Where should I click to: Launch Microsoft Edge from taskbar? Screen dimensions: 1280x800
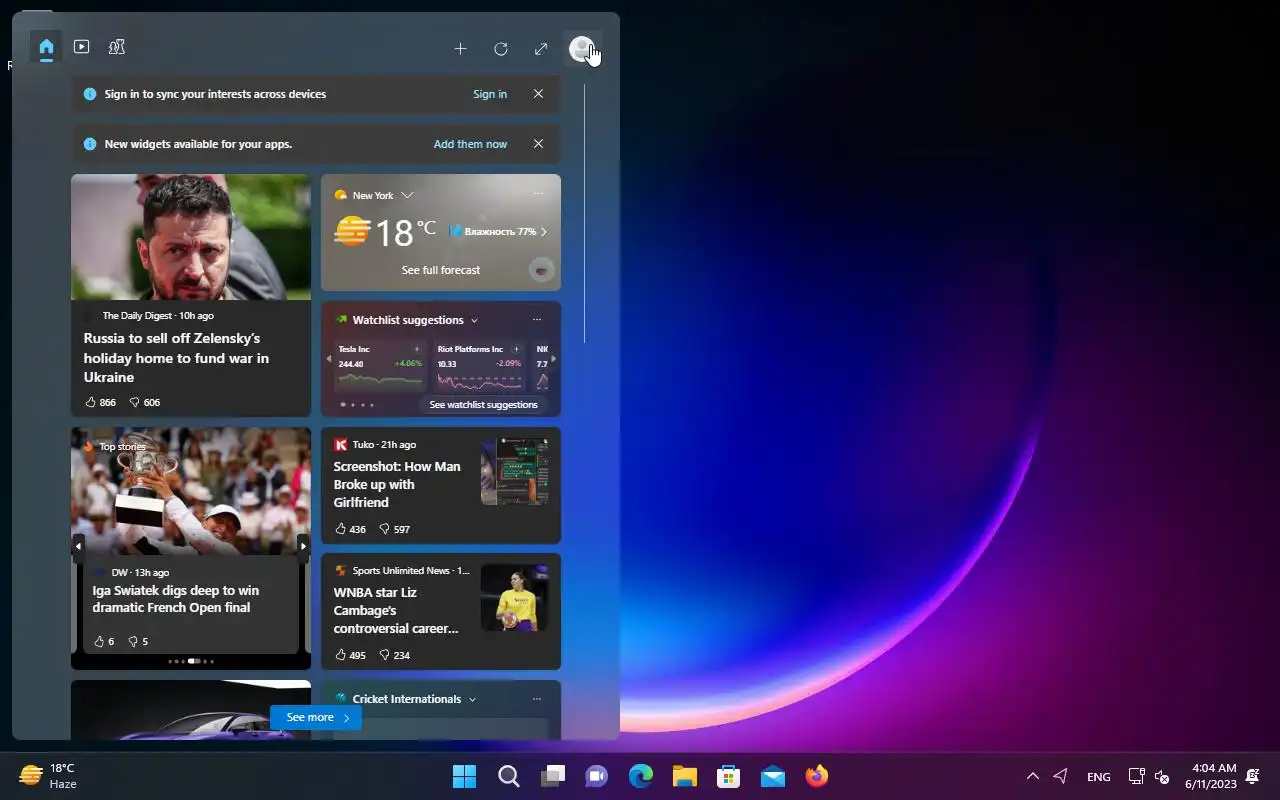[x=640, y=776]
